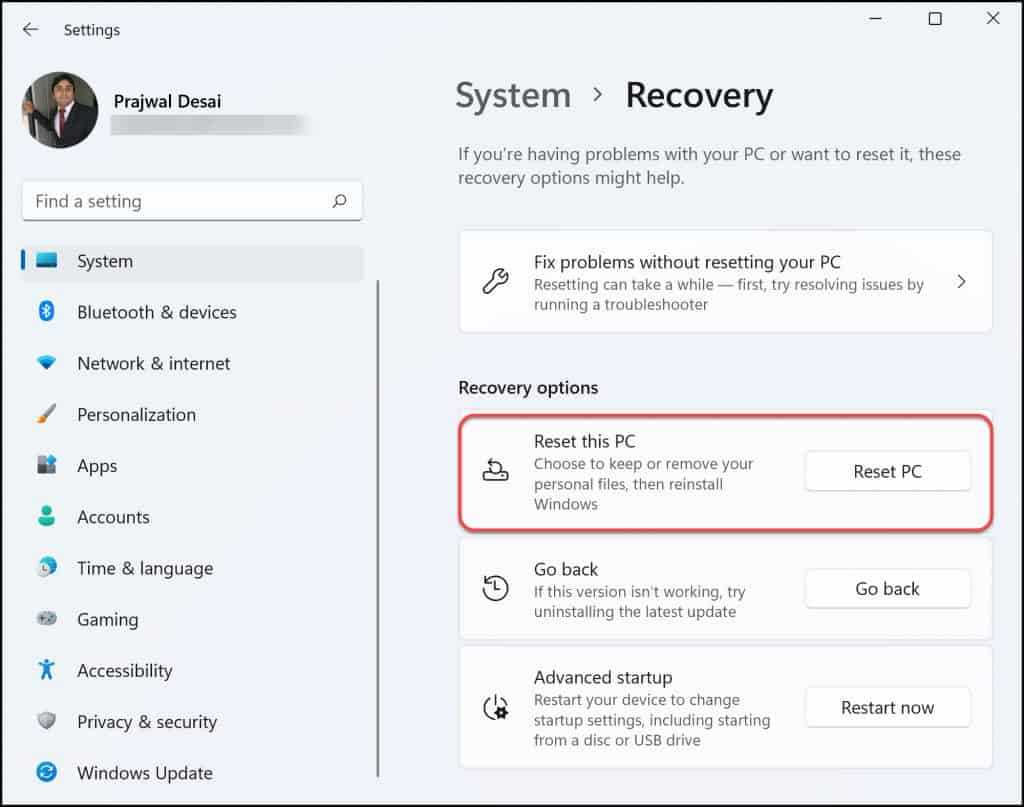Screen dimensions: 1024x807
Task: Close the Settings window
Action: tap(993, 18)
